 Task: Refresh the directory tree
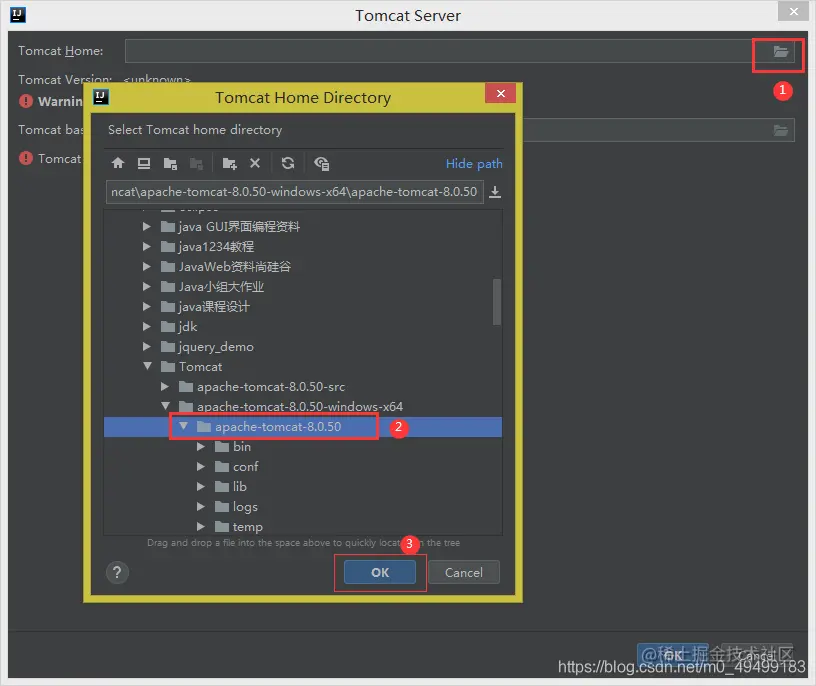click(288, 163)
